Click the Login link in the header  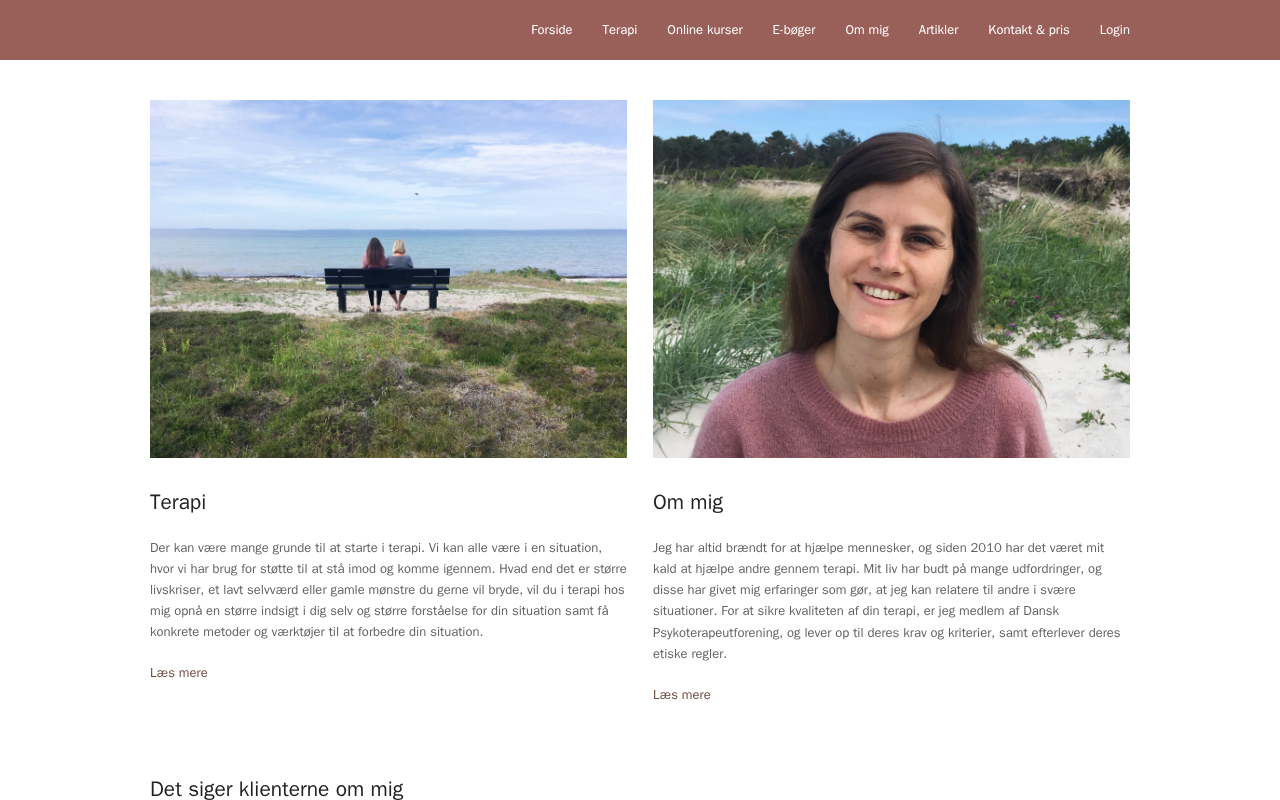[x=1114, y=30]
